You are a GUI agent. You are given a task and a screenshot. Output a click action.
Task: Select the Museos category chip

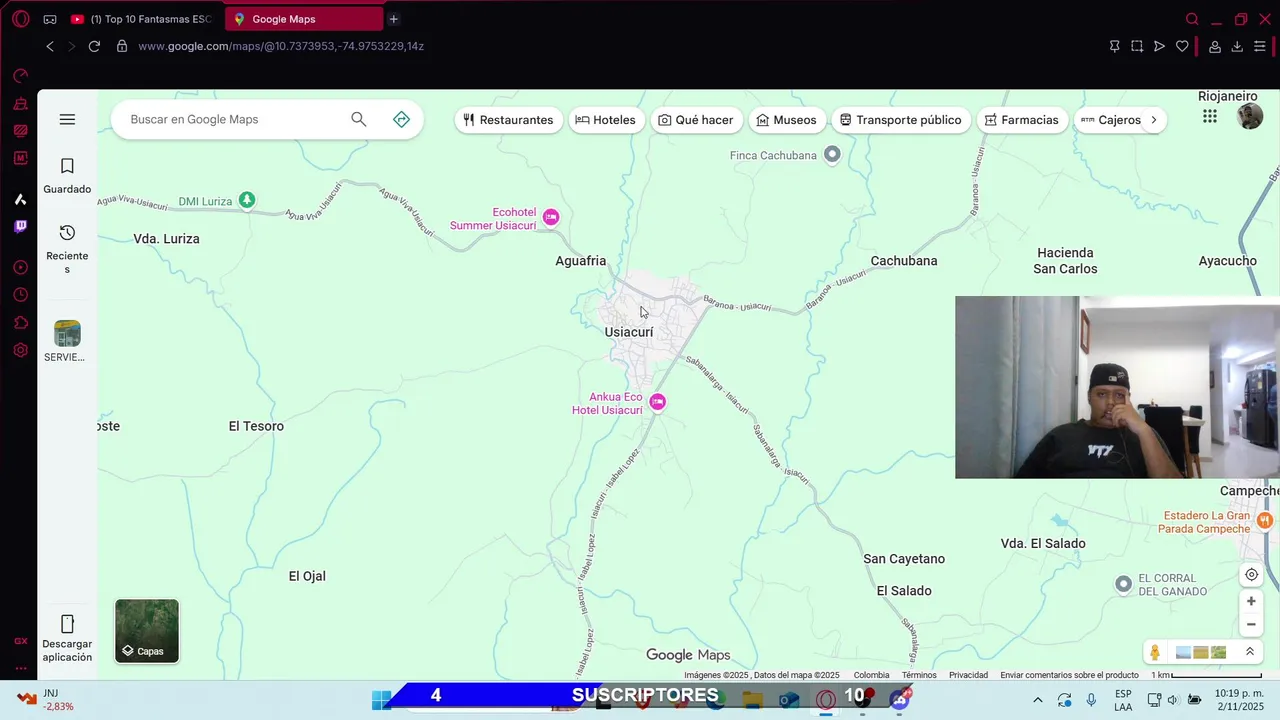coord(786,120)
